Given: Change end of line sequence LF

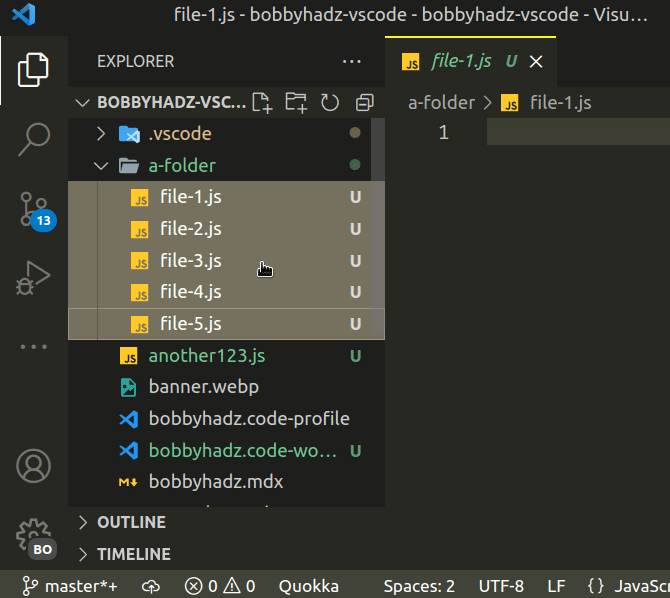Looking at the screenshot, I should tap(556, 586).
